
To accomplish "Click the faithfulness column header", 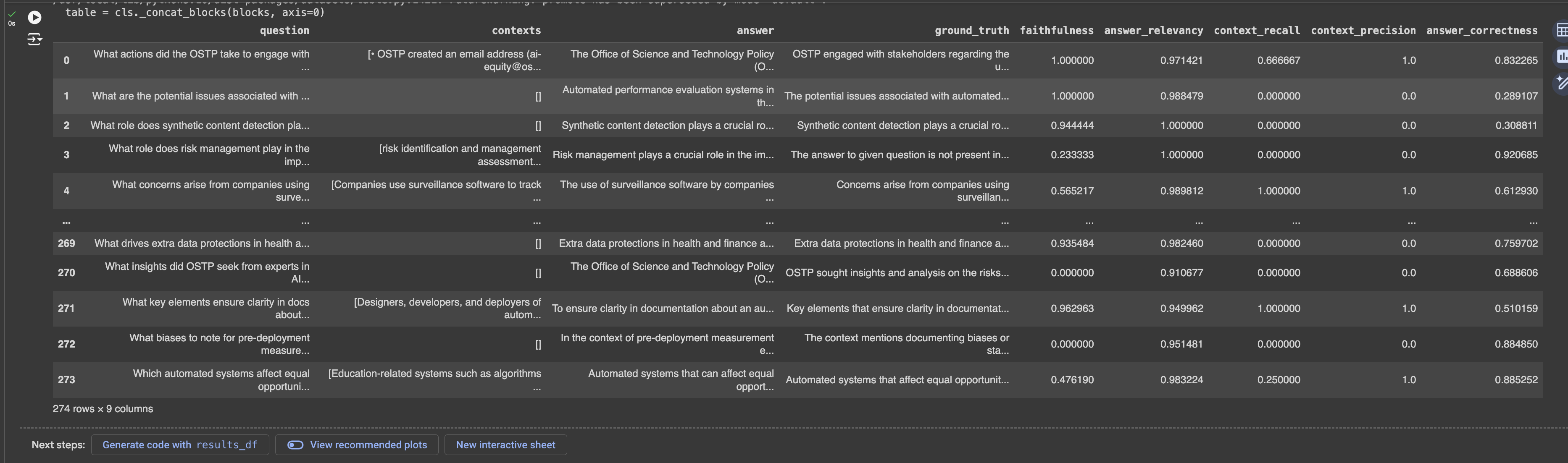I will click(1056, 30).
